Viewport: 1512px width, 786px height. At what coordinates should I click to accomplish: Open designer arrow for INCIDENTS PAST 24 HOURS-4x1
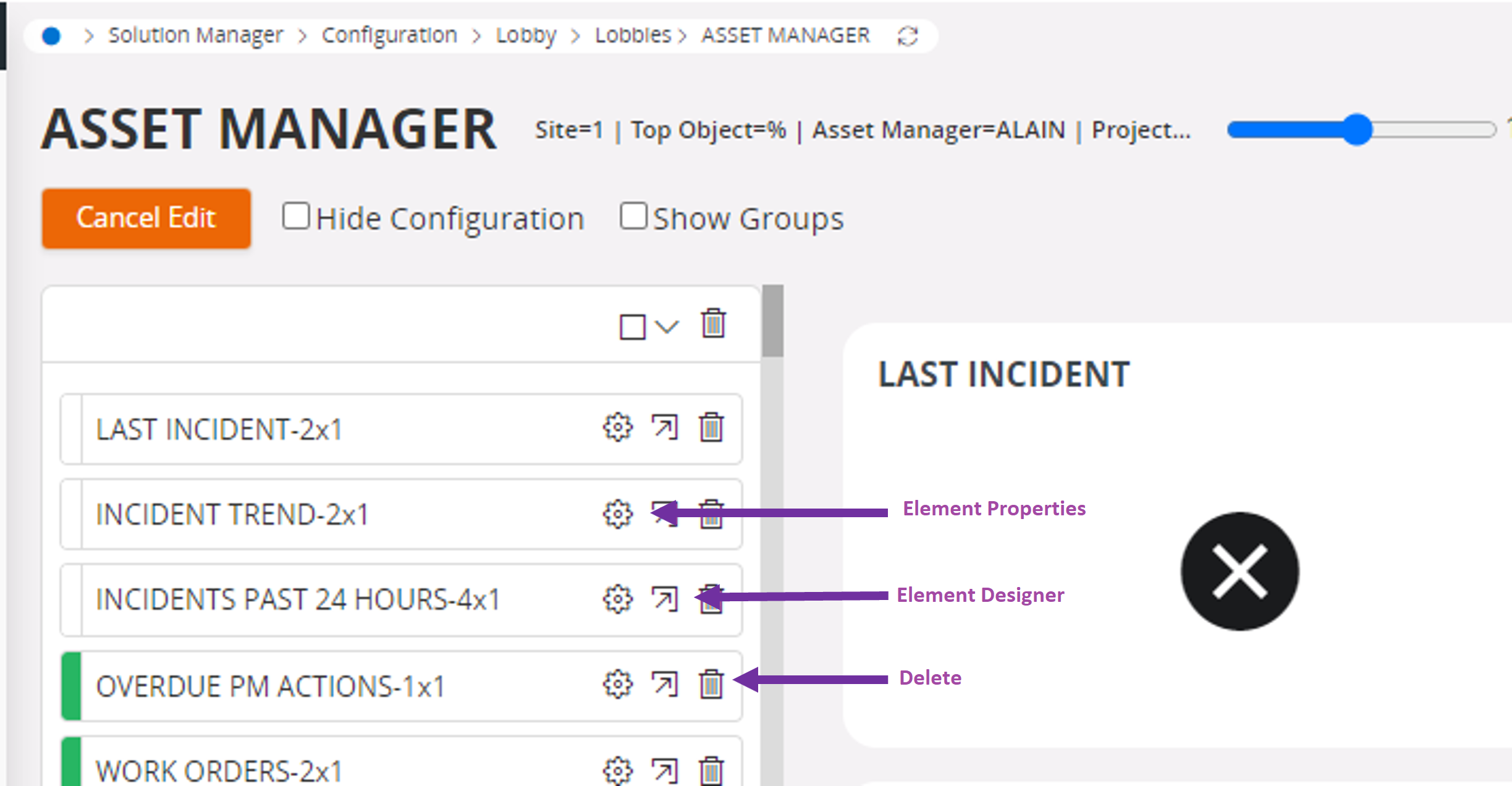pos(665,599)
